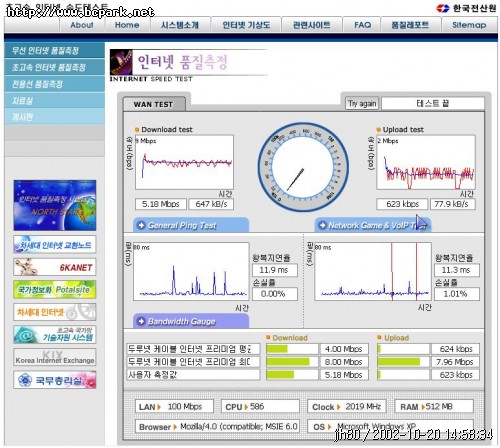Click the Bandwidth Gauge label
The width and height of the screenshot is (500, 448).
point(182,321)
